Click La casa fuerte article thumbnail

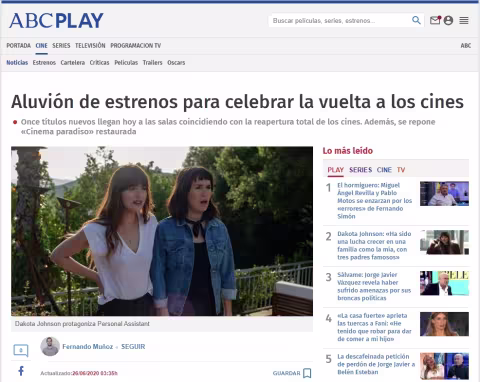pyautogui.click(x=444, y=324)
